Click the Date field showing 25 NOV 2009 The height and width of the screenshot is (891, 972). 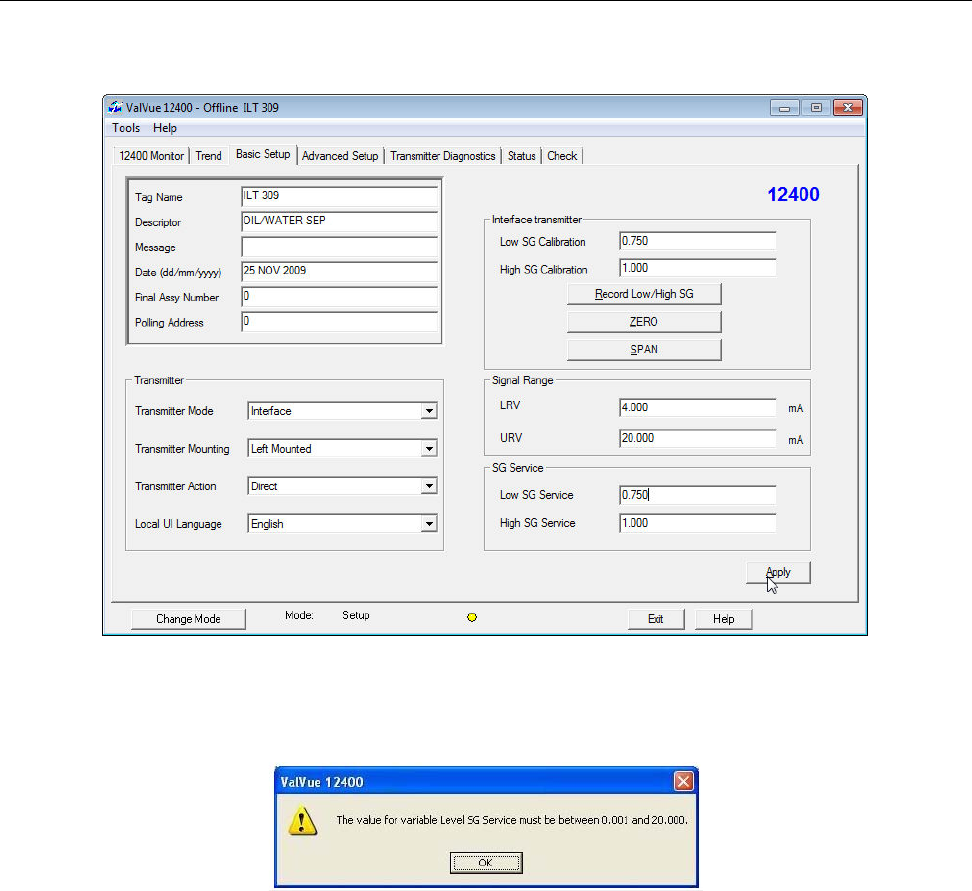(x=340, y=272)
